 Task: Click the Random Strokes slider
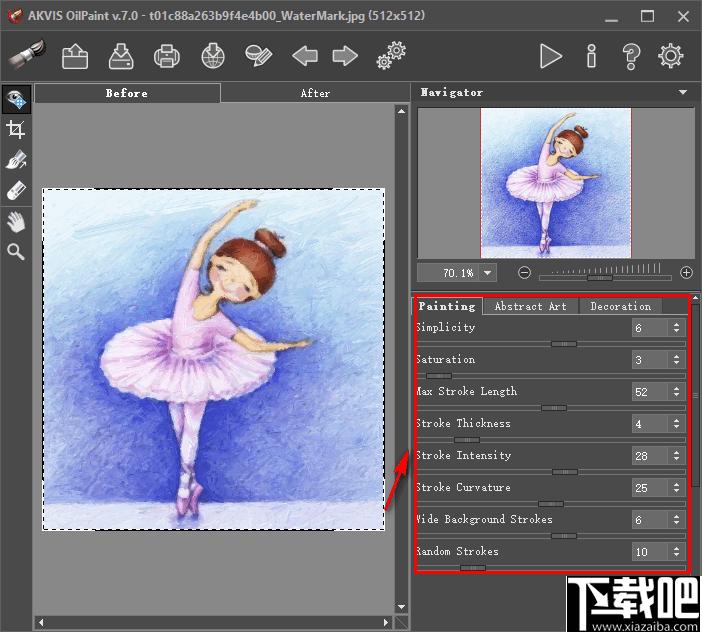[551, 568]
